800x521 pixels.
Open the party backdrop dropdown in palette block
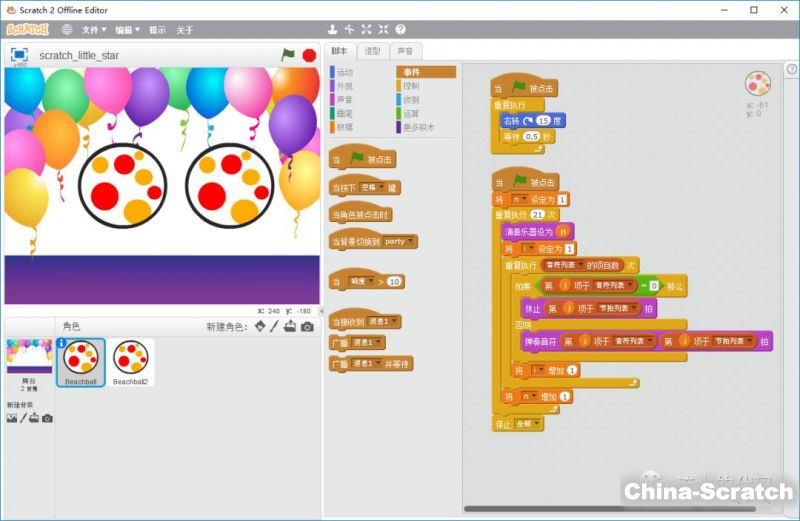(x=399, y=241)
